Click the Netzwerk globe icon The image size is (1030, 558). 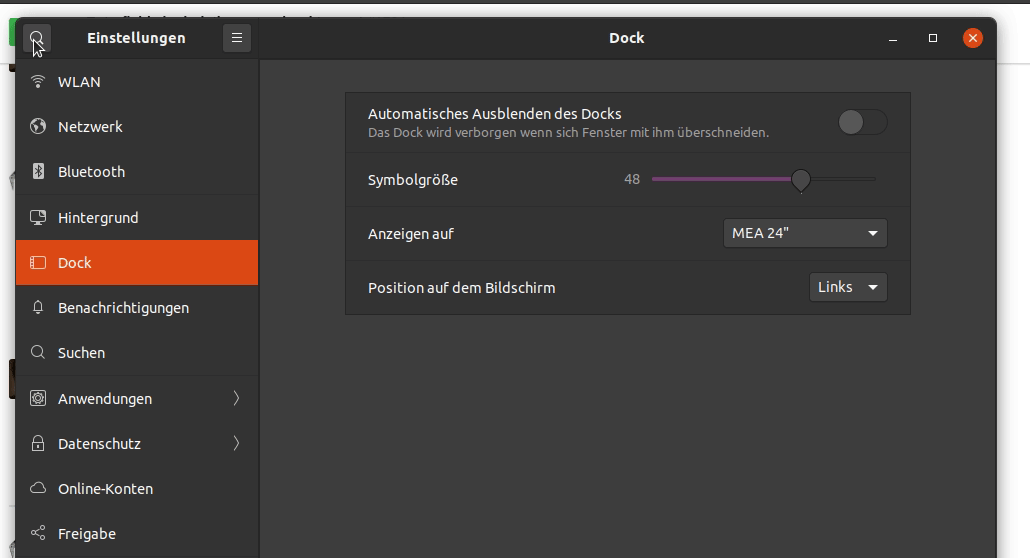[38, 126]
